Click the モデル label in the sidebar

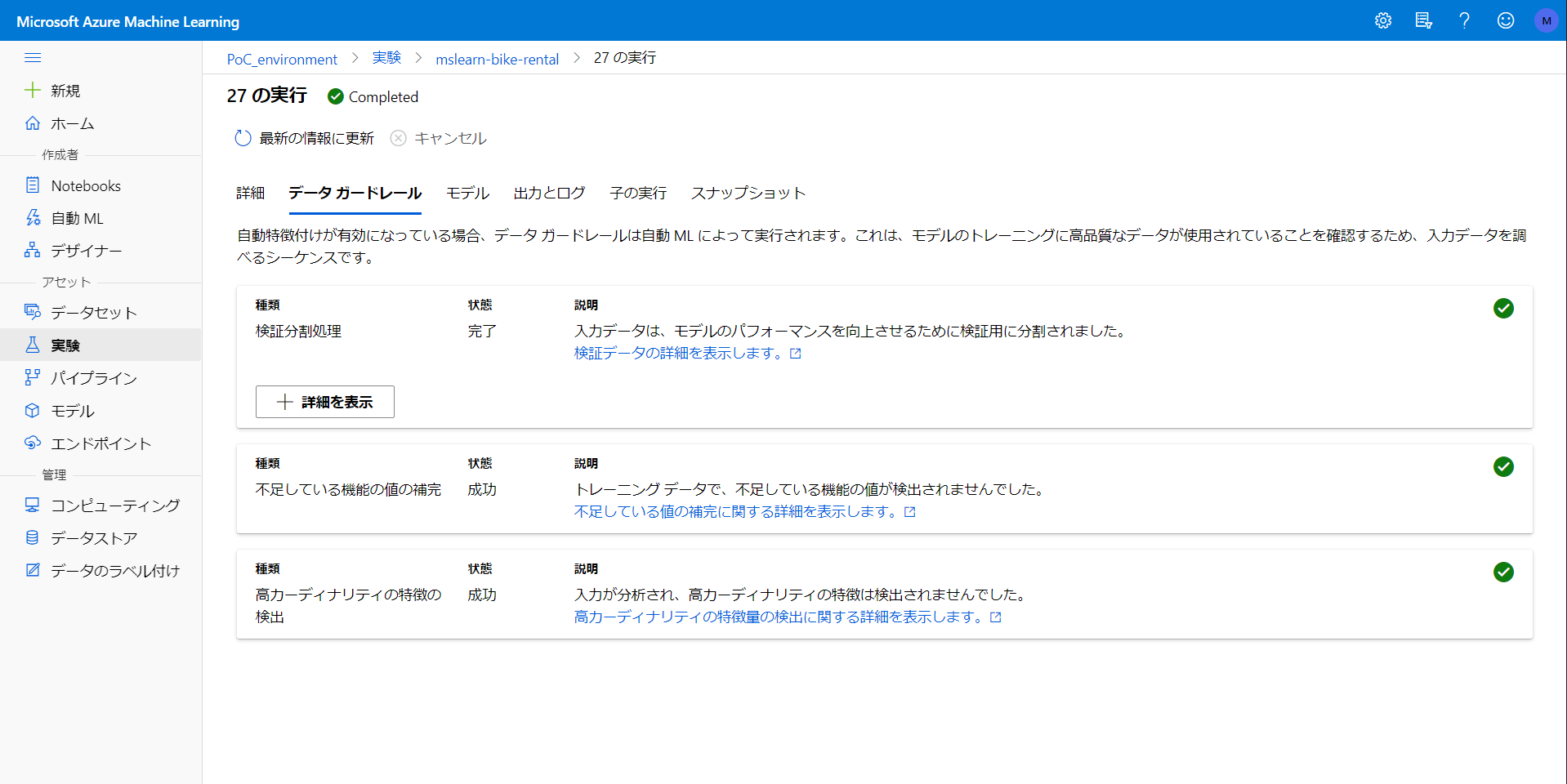coord(73,411)
